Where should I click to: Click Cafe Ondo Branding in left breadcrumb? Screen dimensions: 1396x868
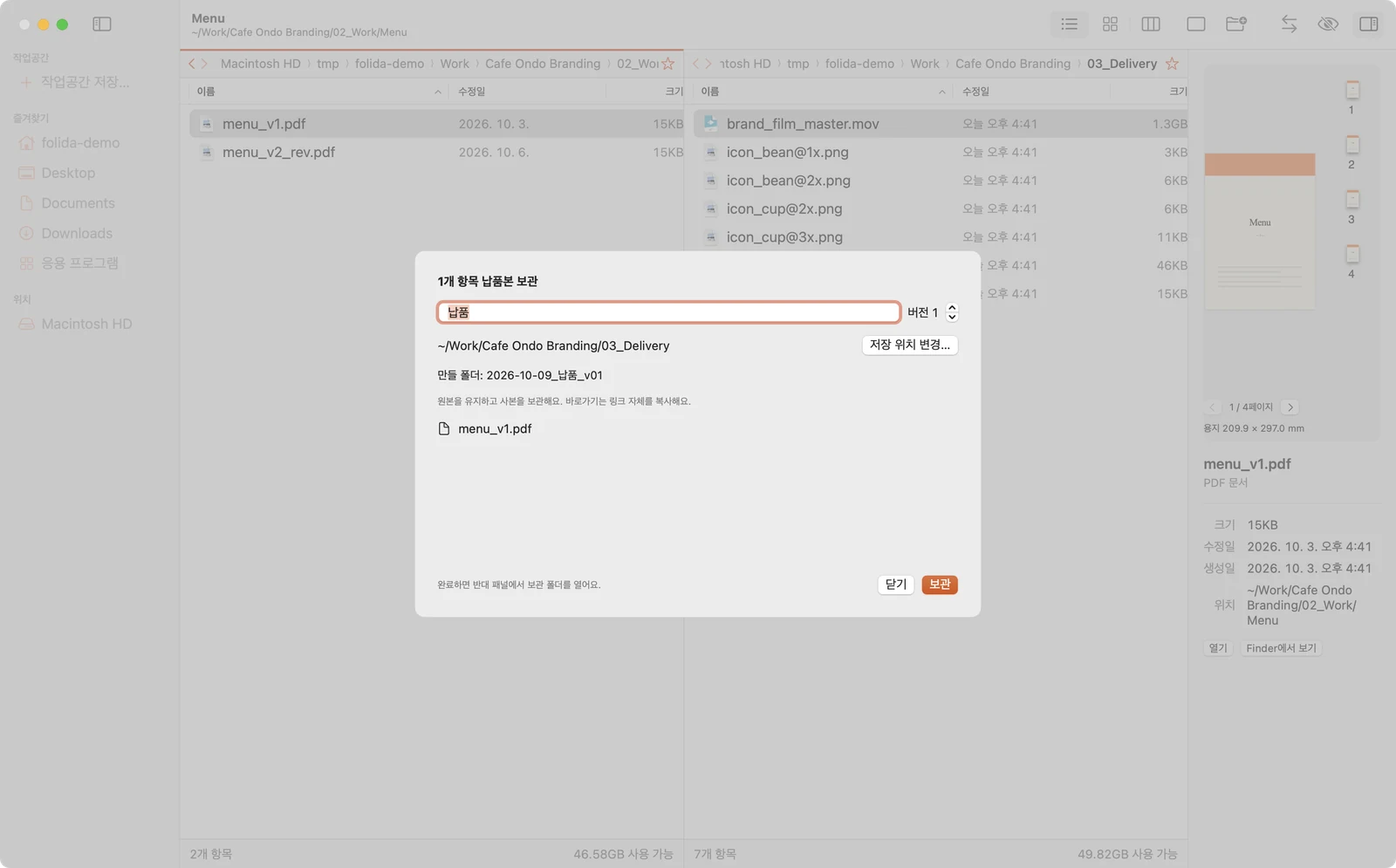click(543, 64)
